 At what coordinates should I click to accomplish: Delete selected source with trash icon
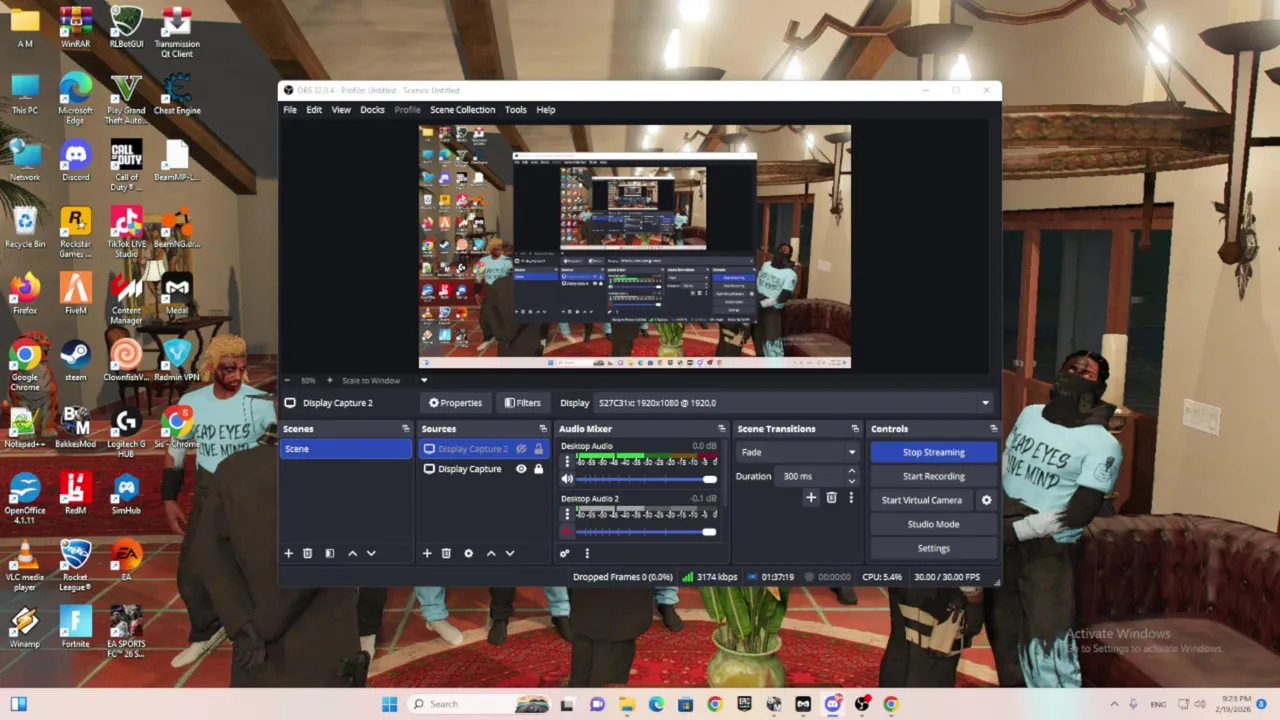click(x=446, y=553)
